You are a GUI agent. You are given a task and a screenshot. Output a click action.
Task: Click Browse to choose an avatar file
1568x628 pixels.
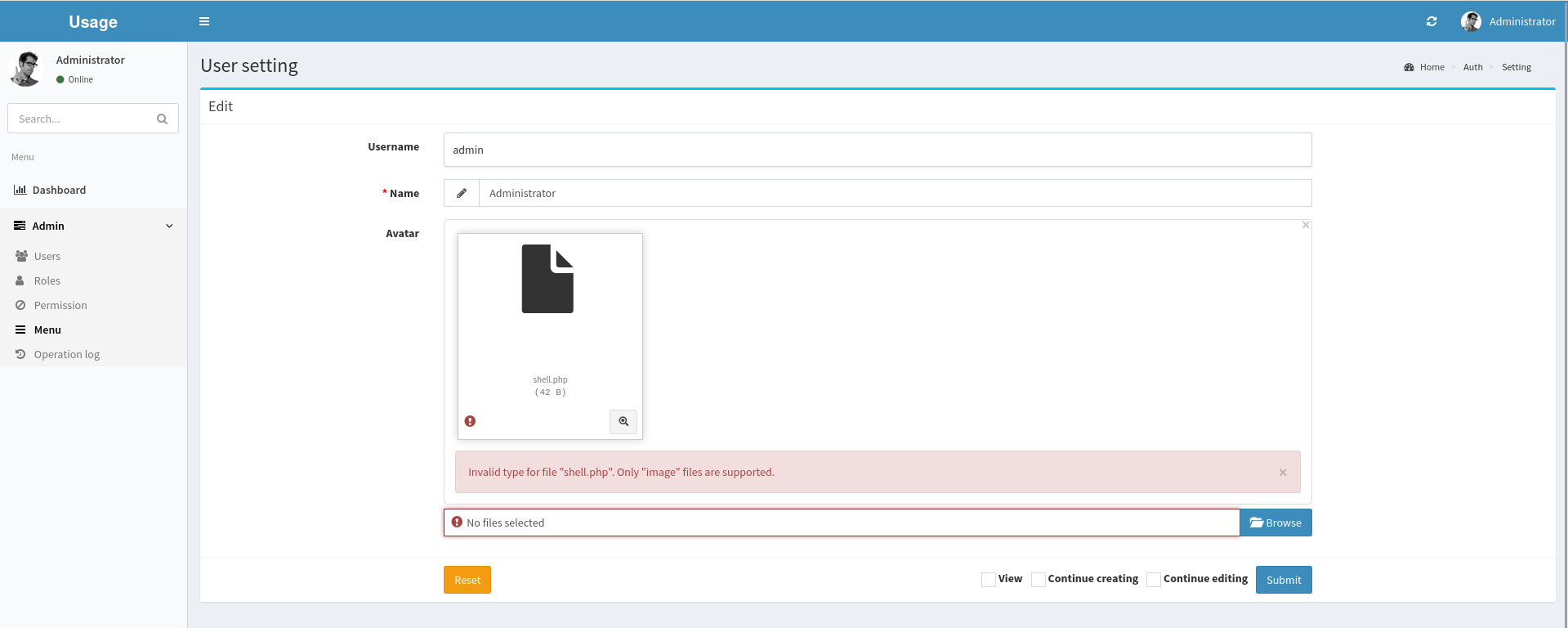1275,523
